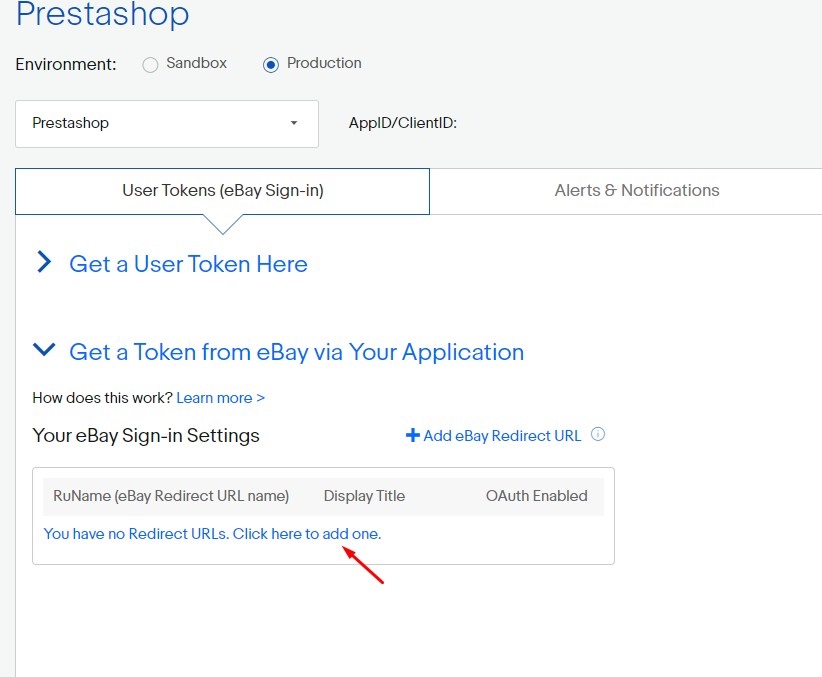Click the OAuth Enabled column header
This screenshot has height=677, width=822.
pos(536,496)
